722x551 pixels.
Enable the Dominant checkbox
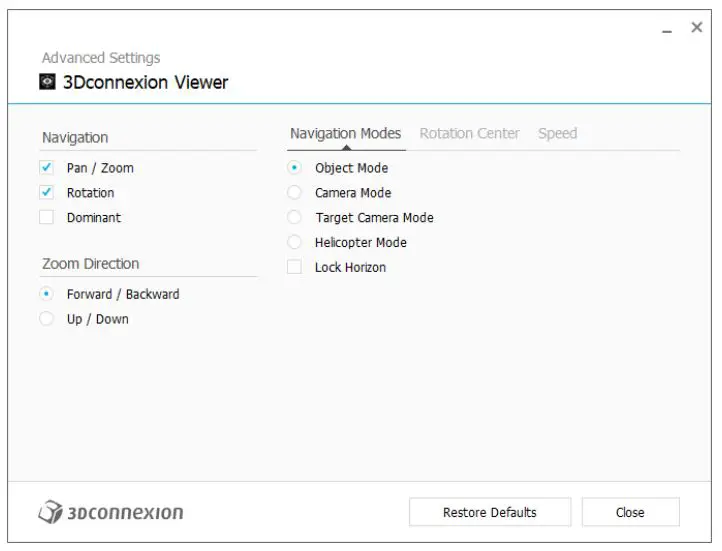[x=47, y=217]
